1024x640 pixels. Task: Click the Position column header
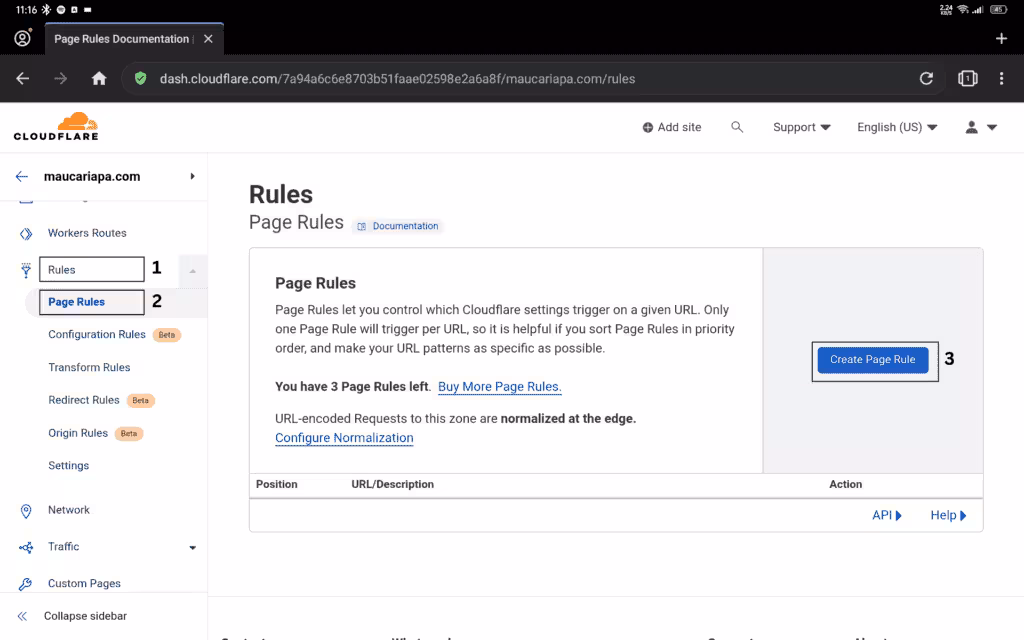(276, 484)
